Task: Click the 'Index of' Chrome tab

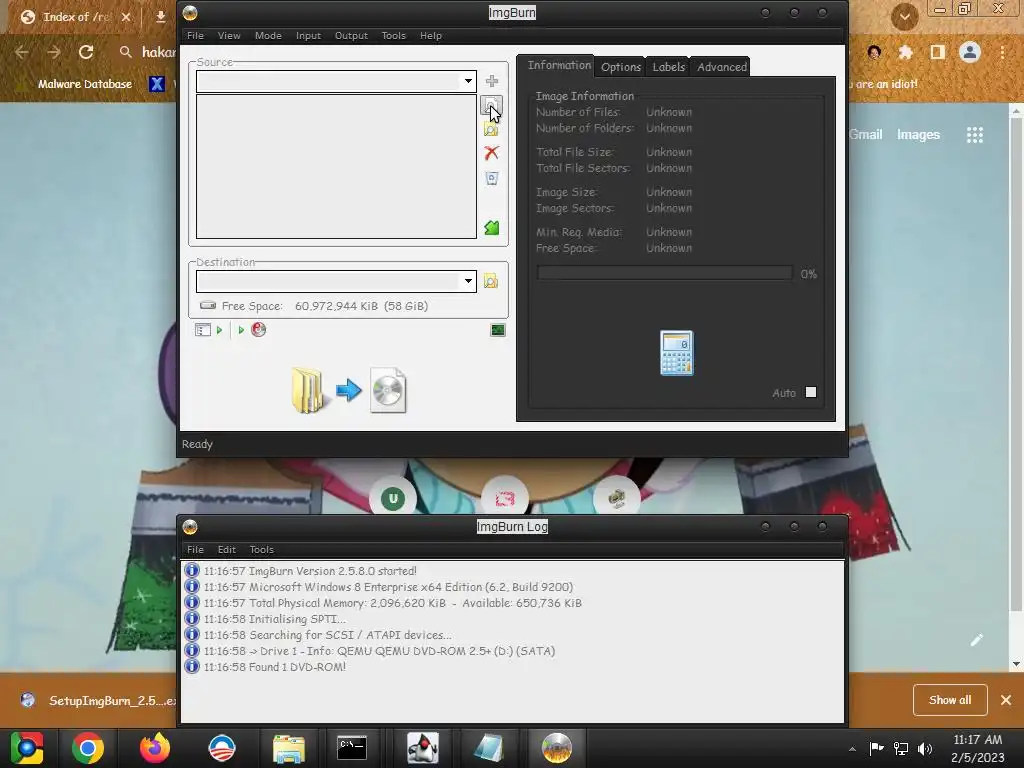Action: click(x=76, y=18)
